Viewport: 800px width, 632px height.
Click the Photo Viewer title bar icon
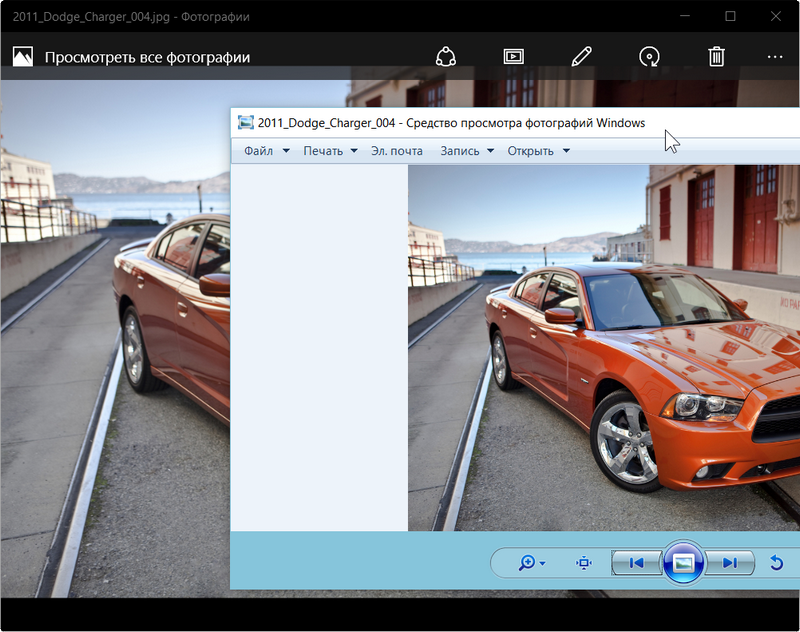(245, 122)
